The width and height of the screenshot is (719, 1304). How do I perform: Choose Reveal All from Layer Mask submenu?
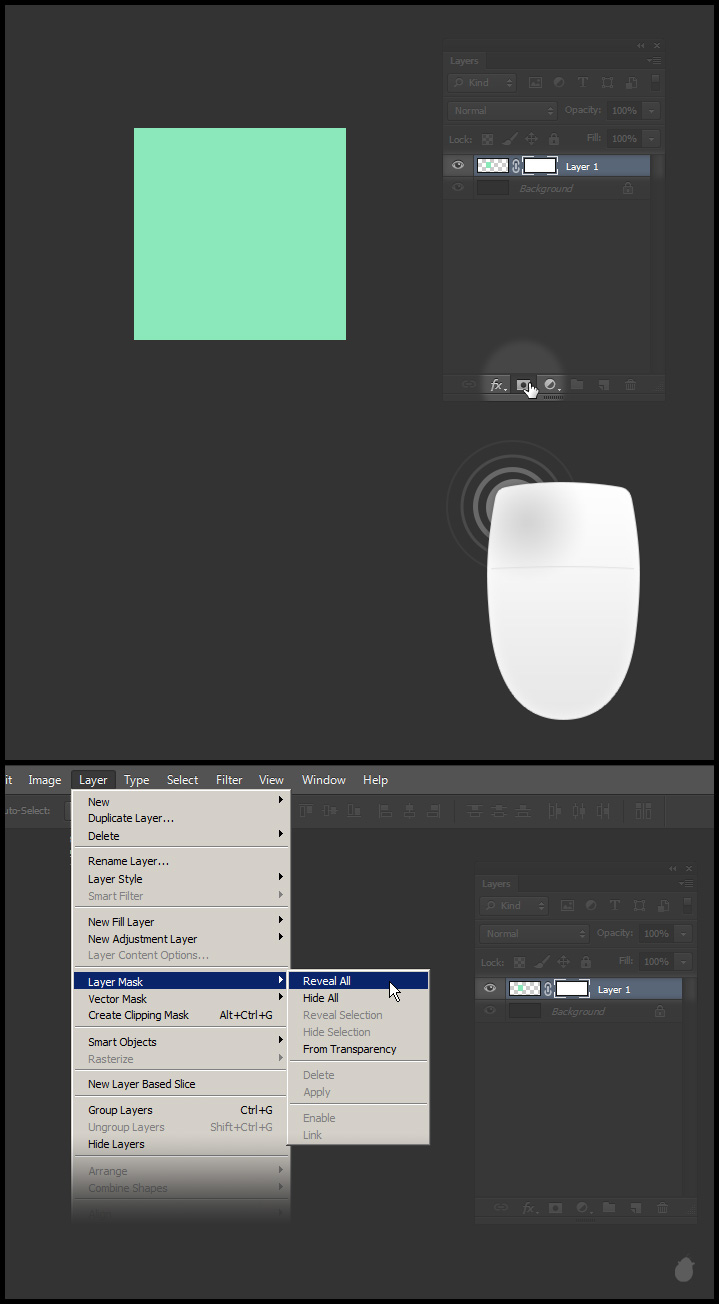click(x=327, y=981)
